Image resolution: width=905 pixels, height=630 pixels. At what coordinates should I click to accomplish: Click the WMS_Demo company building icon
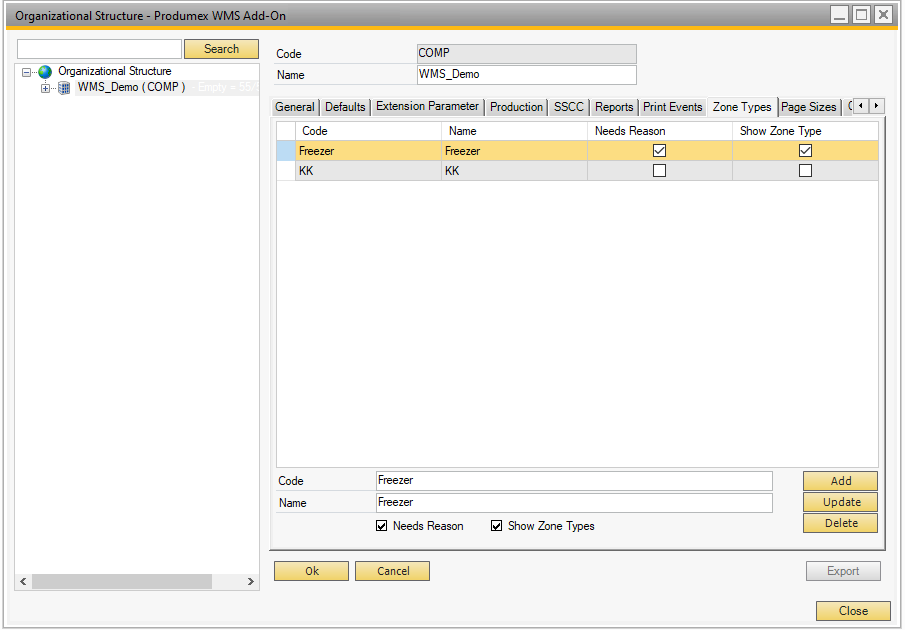tap(65, 88)
